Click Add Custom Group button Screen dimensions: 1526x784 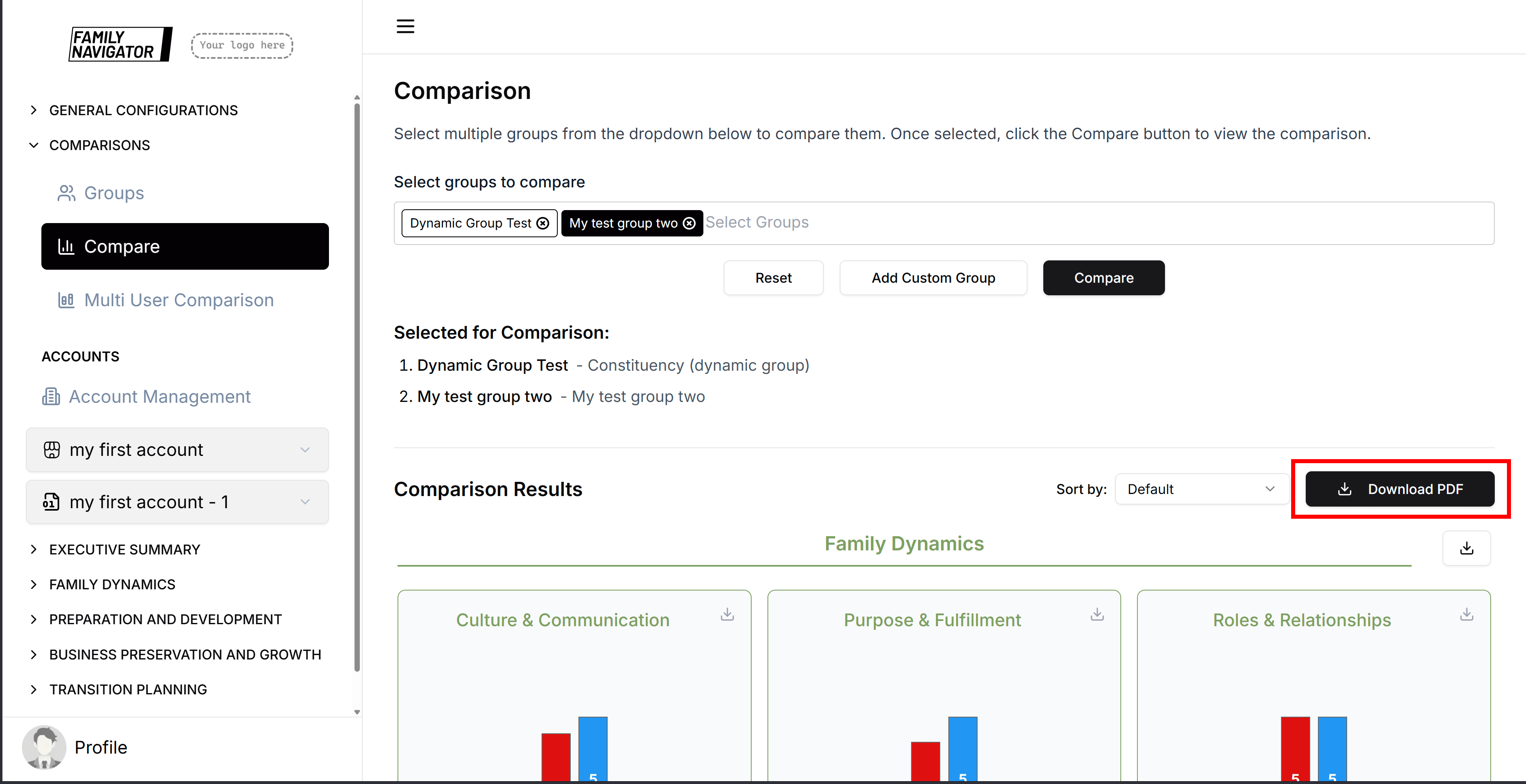pos(933,278)
